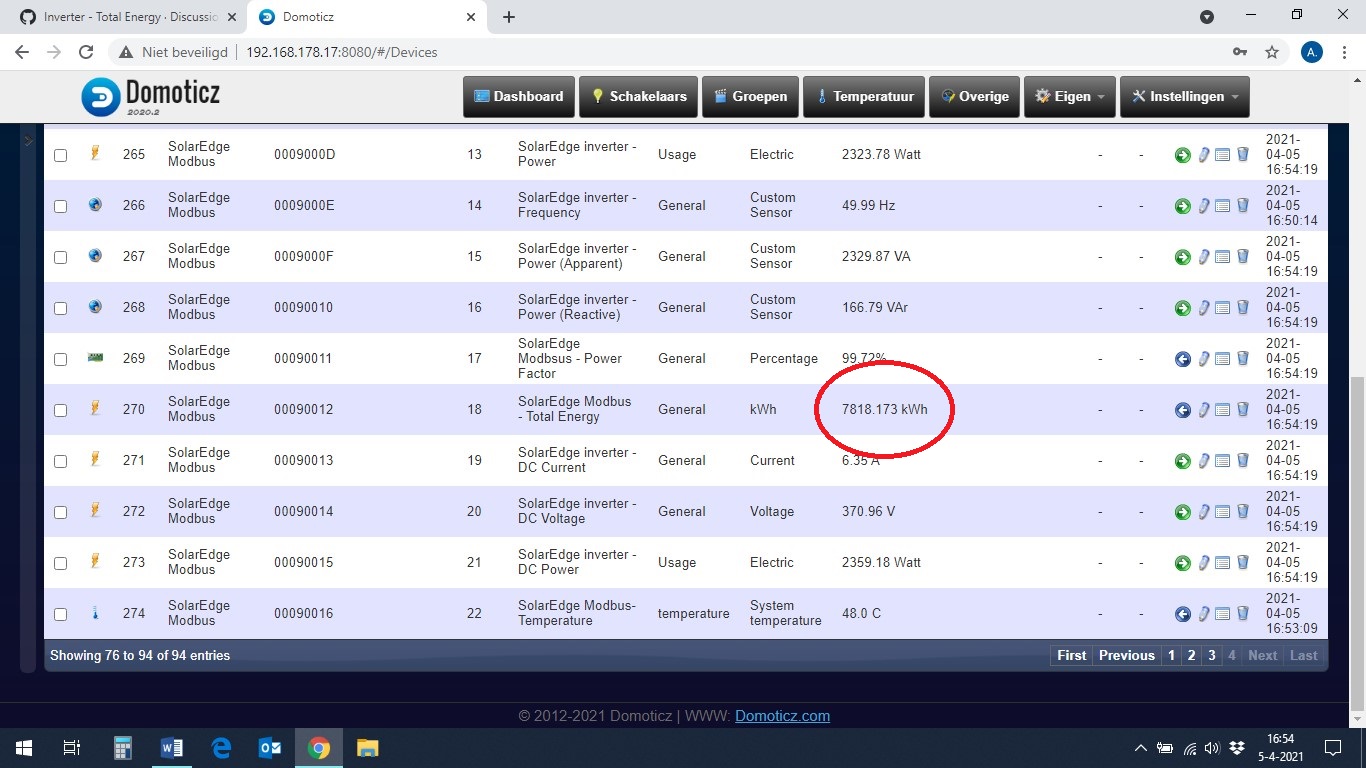Click the 7818.173 kWh value
The image size is (1366, 768).
[884, 410]
